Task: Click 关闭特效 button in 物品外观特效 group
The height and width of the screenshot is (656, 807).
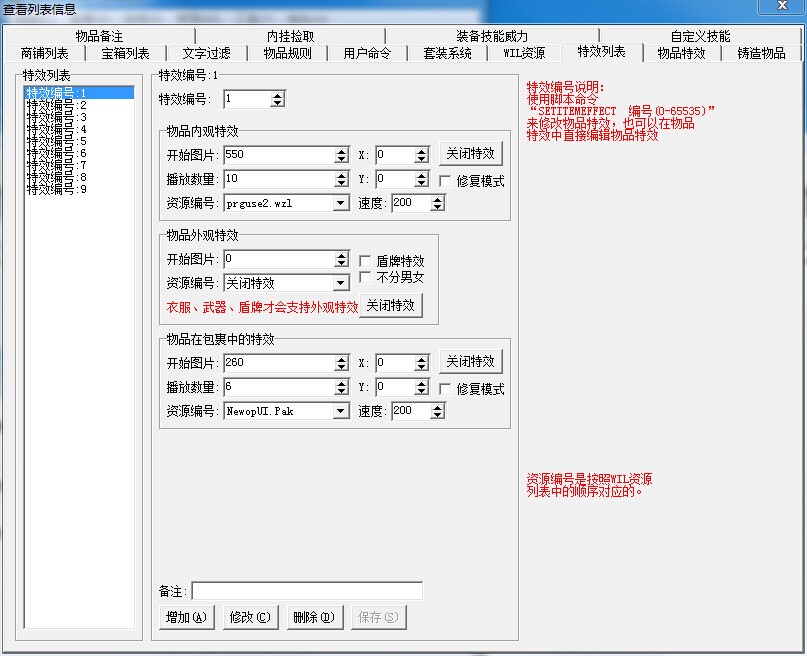Action: coord(391,306)
